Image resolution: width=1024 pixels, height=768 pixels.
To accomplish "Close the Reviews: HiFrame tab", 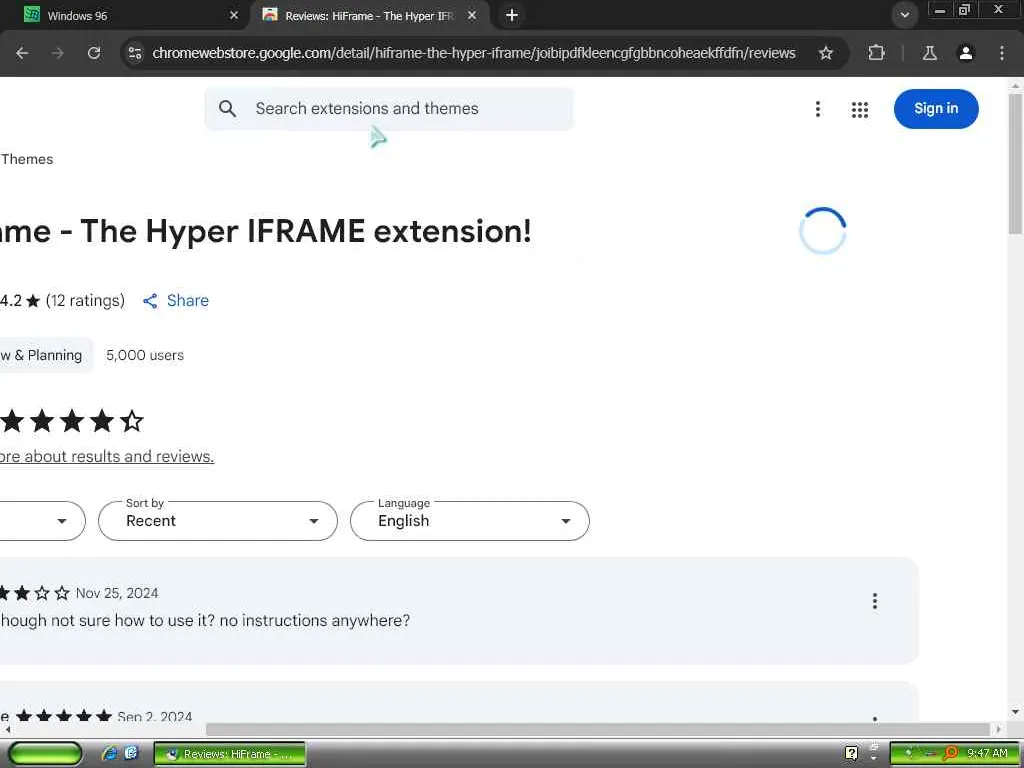I will pos(472,15).
